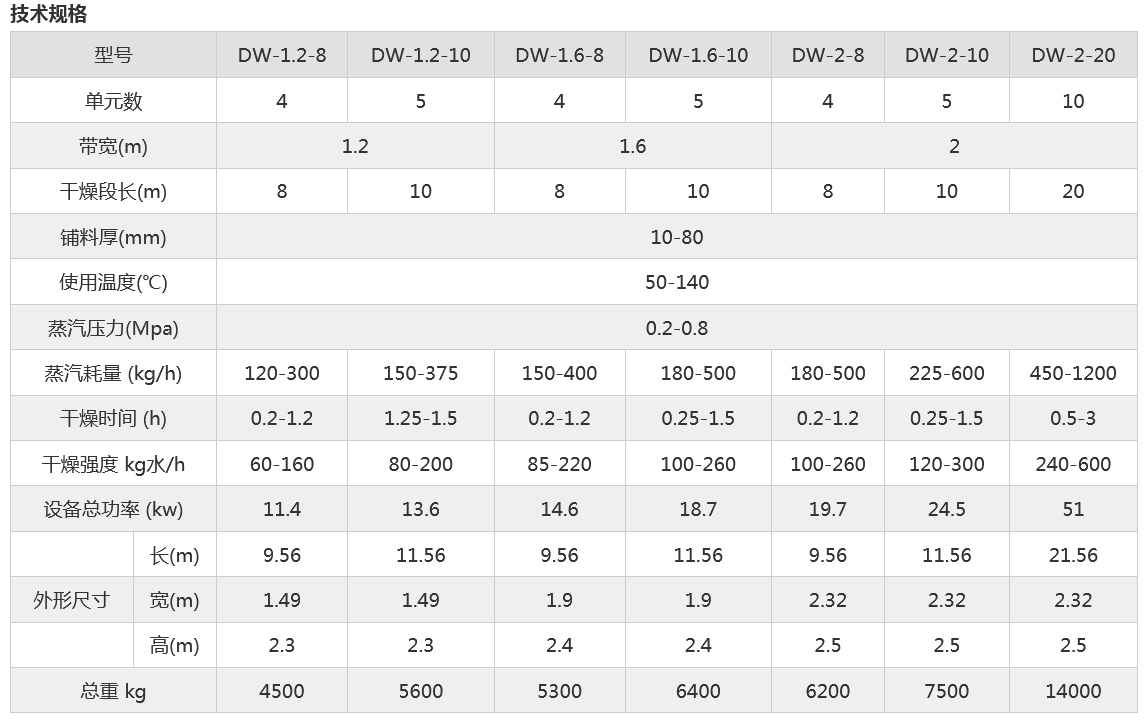Click the 铺料厚(mm) value 10-80
This screenshot has width=1147, height=726.
click(x=677, y=237)
